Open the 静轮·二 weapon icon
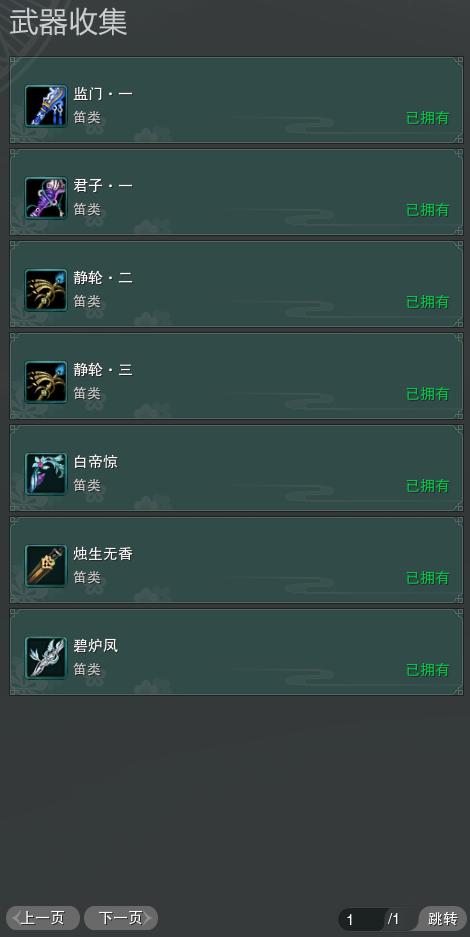The width and height of the screenshot is (470, 937). tap(46, 290)
